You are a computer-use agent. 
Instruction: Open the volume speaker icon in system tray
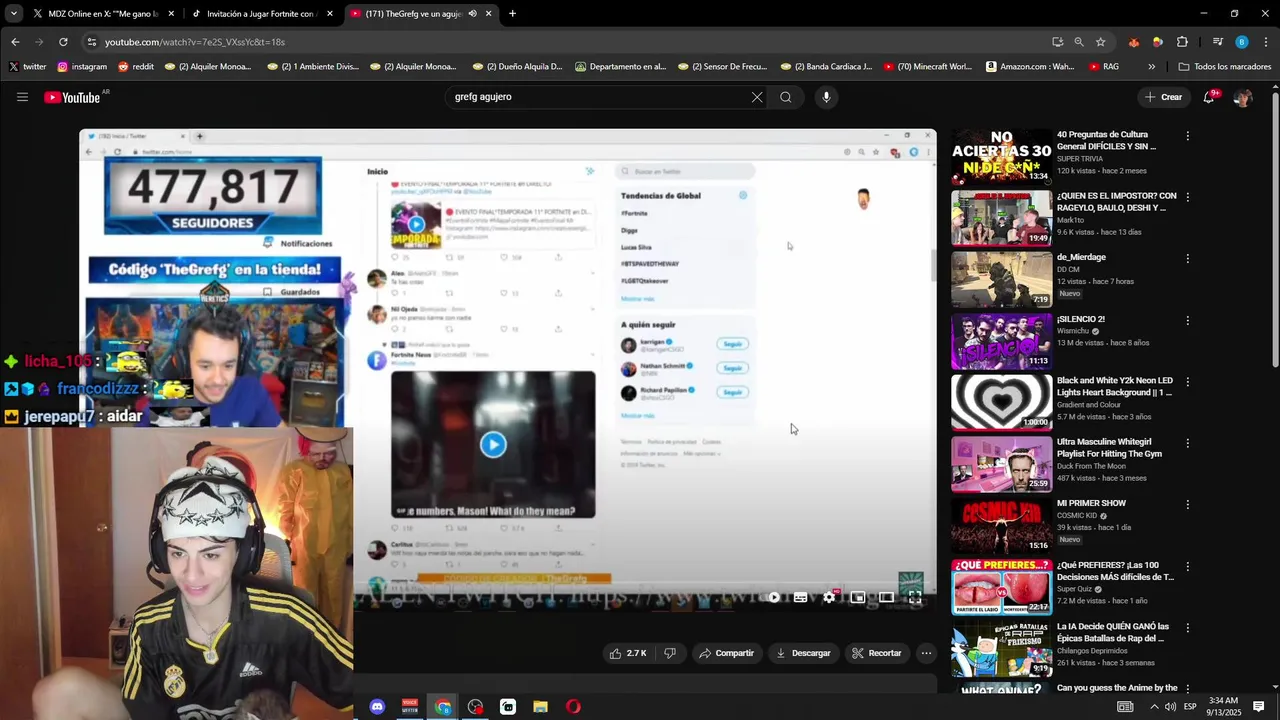click(1170, 707)
